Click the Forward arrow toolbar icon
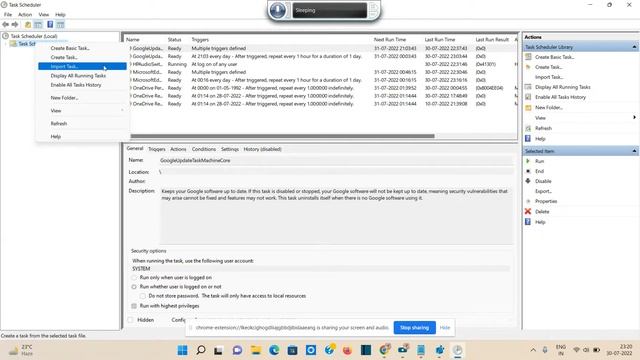The image size is (640, 360). tap(15, 25)
